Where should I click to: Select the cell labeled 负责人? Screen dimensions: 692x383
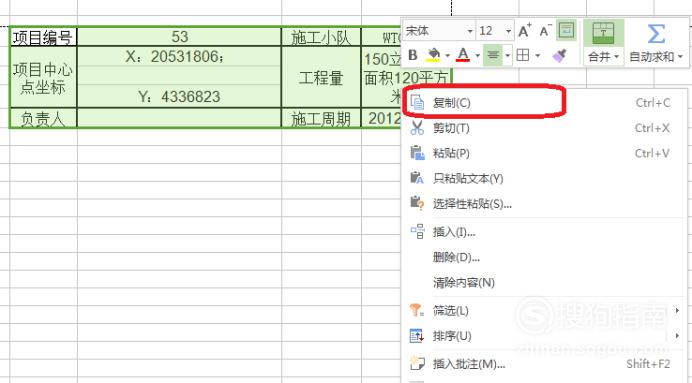point(43,118)
